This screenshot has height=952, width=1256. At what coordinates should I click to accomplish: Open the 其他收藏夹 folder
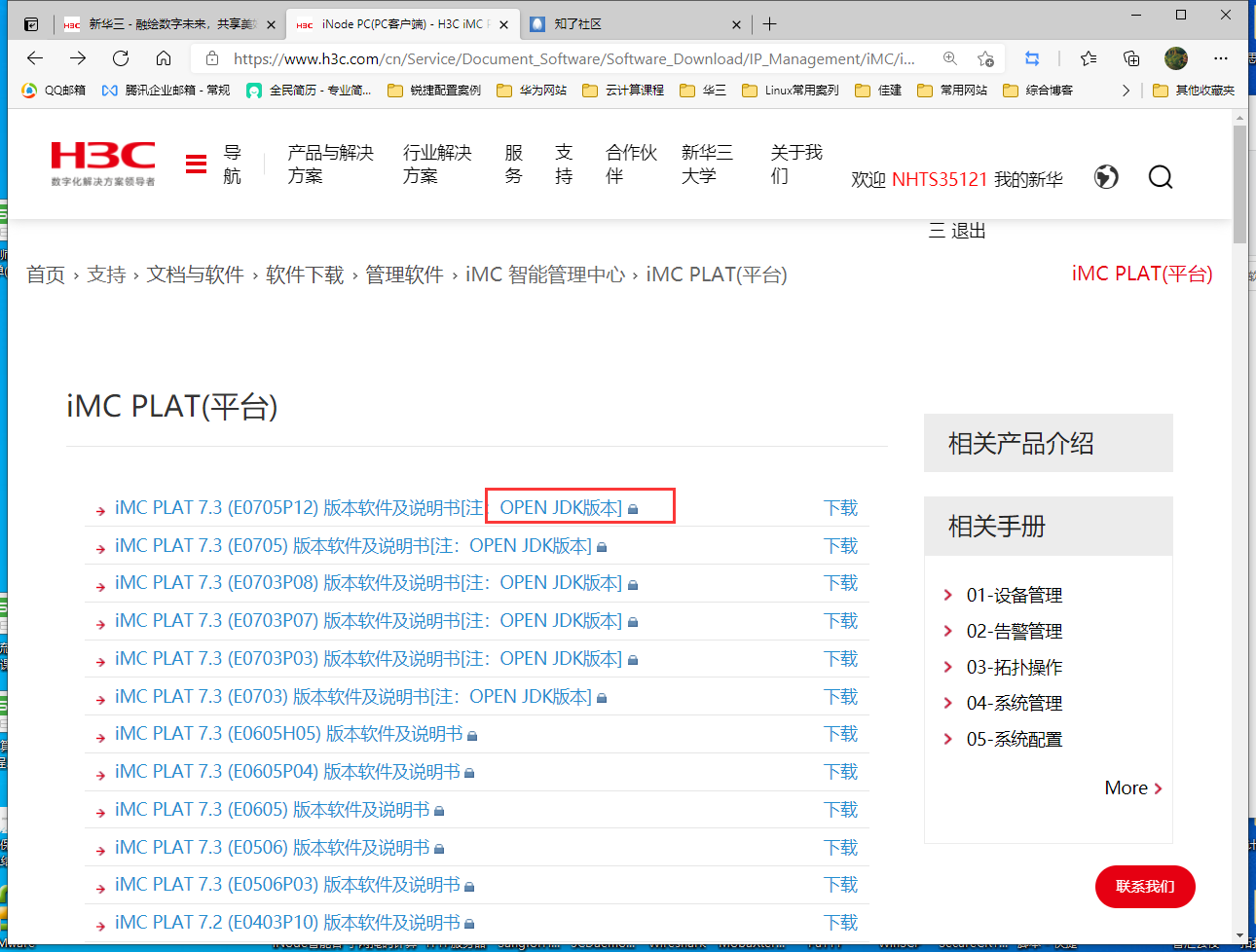click(x=1194, y=91)
